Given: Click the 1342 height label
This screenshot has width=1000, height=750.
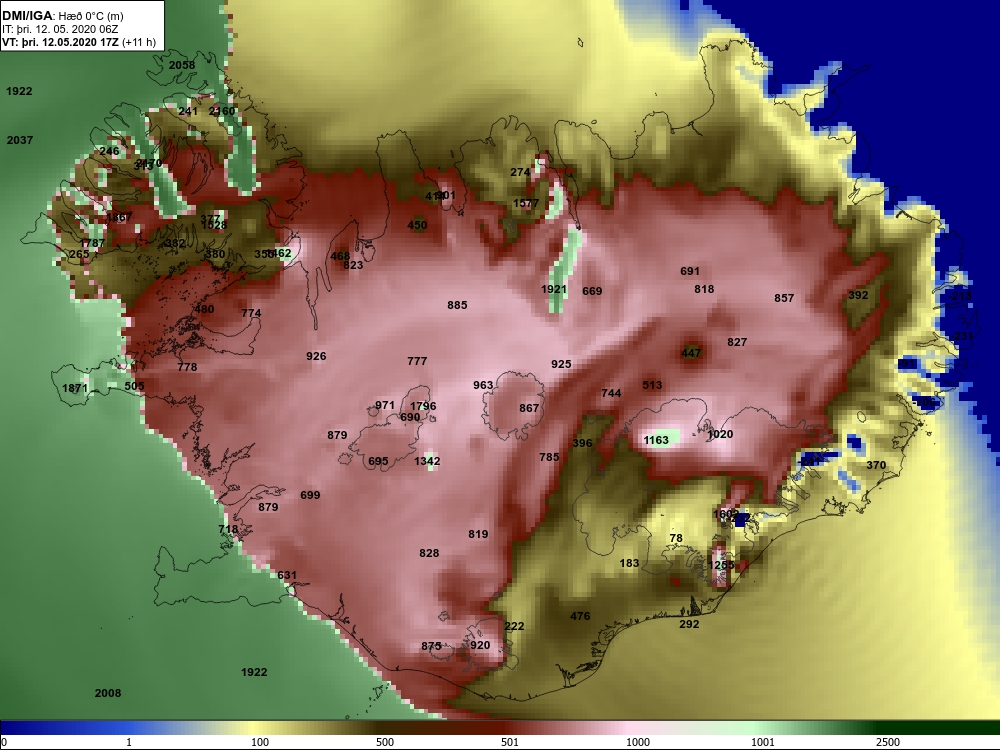Looking at the screenshot, I should pyautogui.click(x=427, y=461).
